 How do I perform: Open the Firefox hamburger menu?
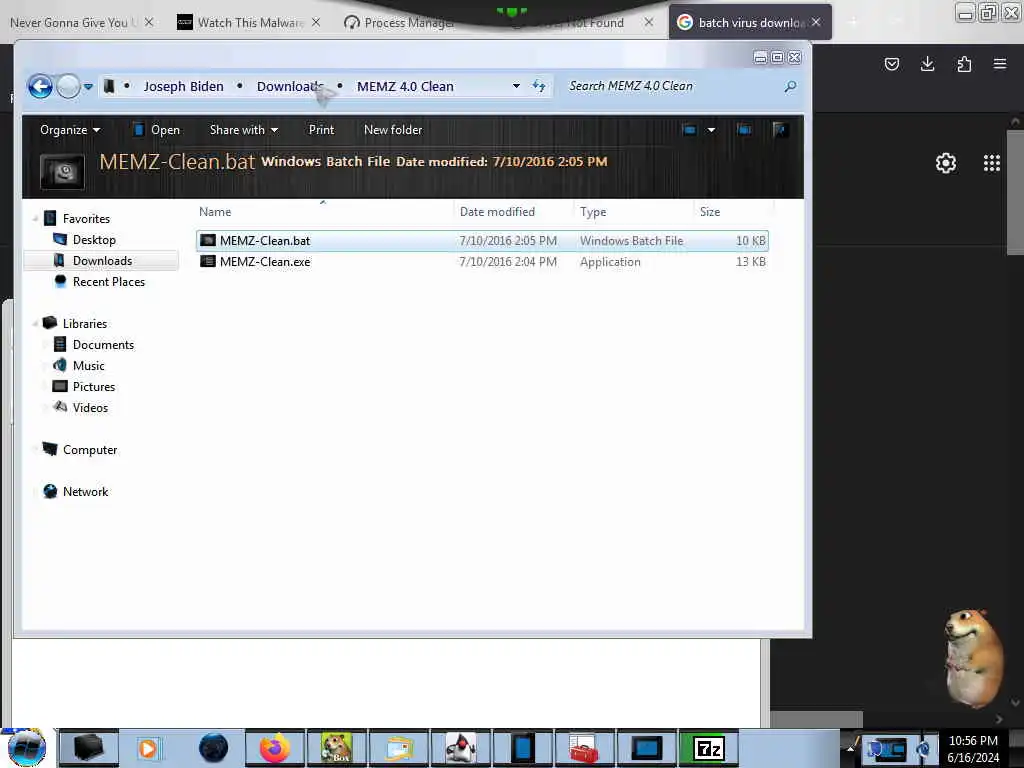1000,64
